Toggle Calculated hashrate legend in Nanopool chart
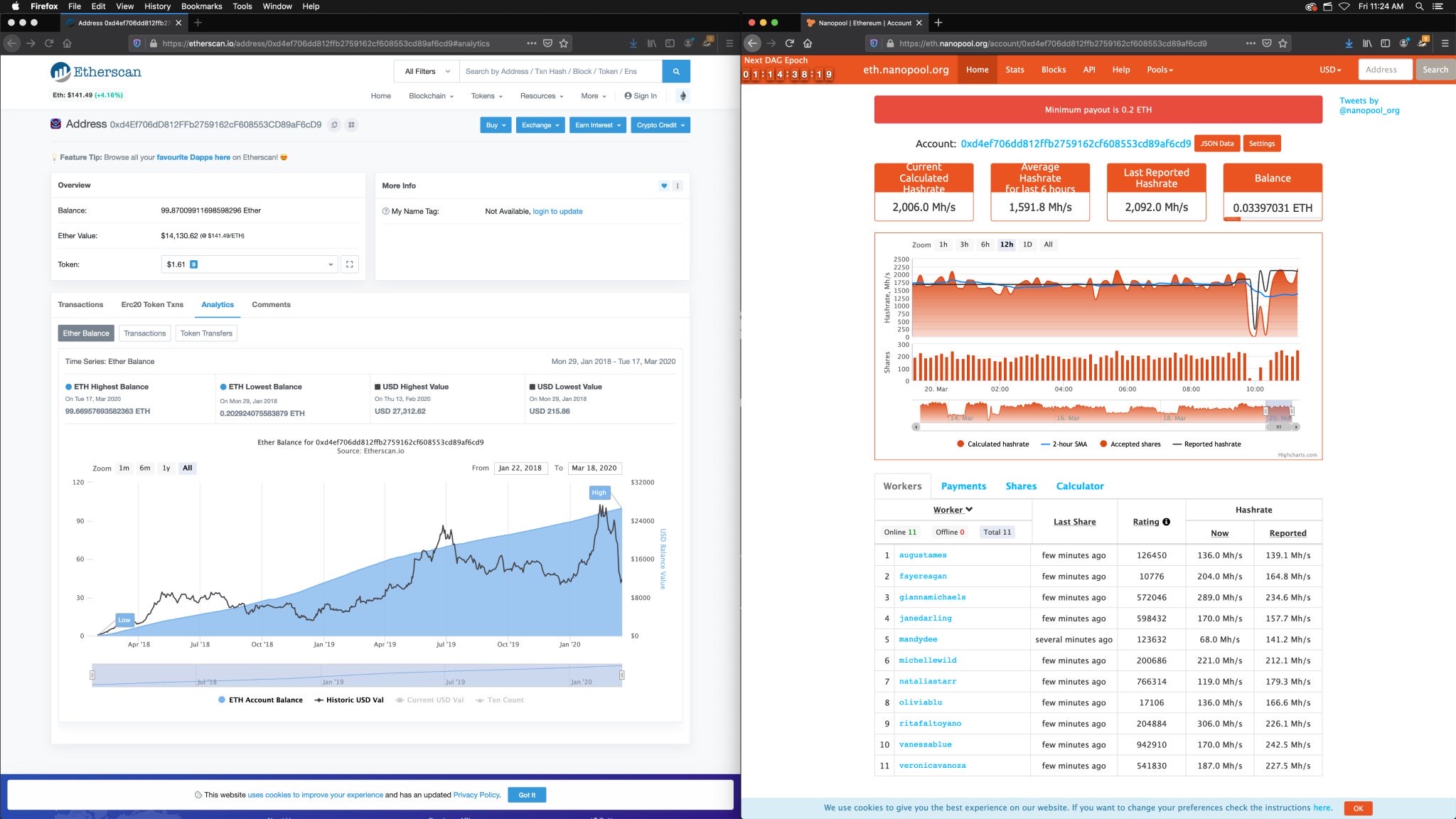 click(x=992, y=444)
